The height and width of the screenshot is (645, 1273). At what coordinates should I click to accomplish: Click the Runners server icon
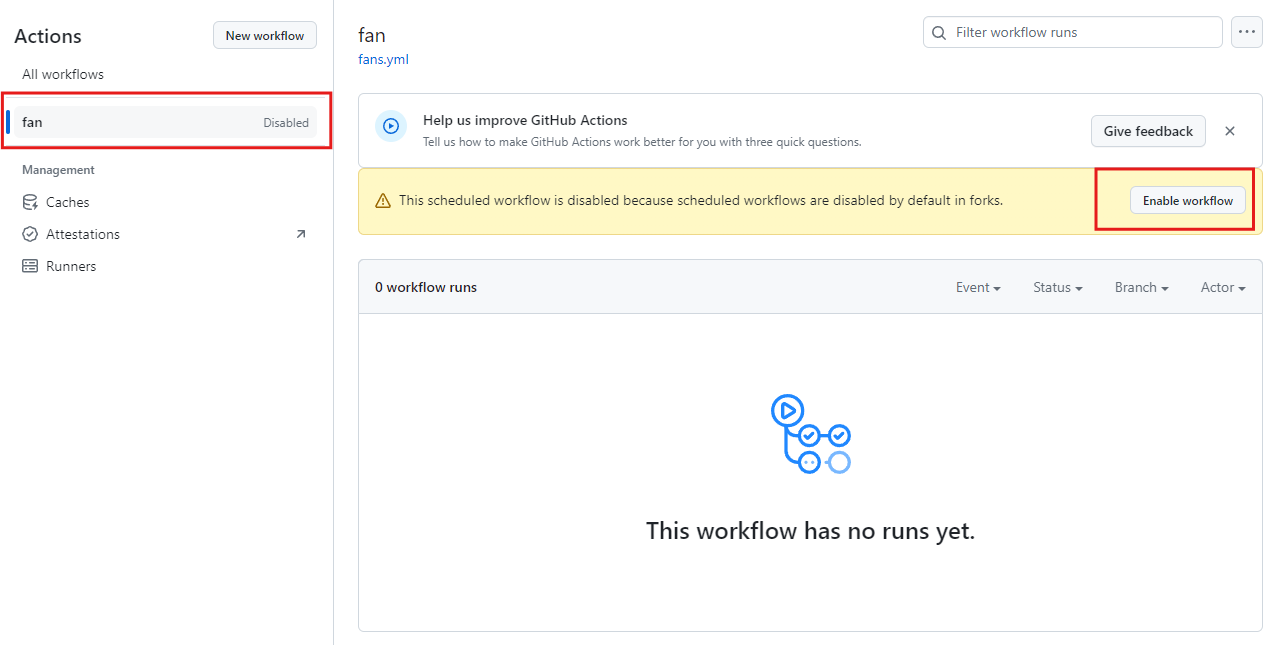pyautogui.click(x=30, y=266)
